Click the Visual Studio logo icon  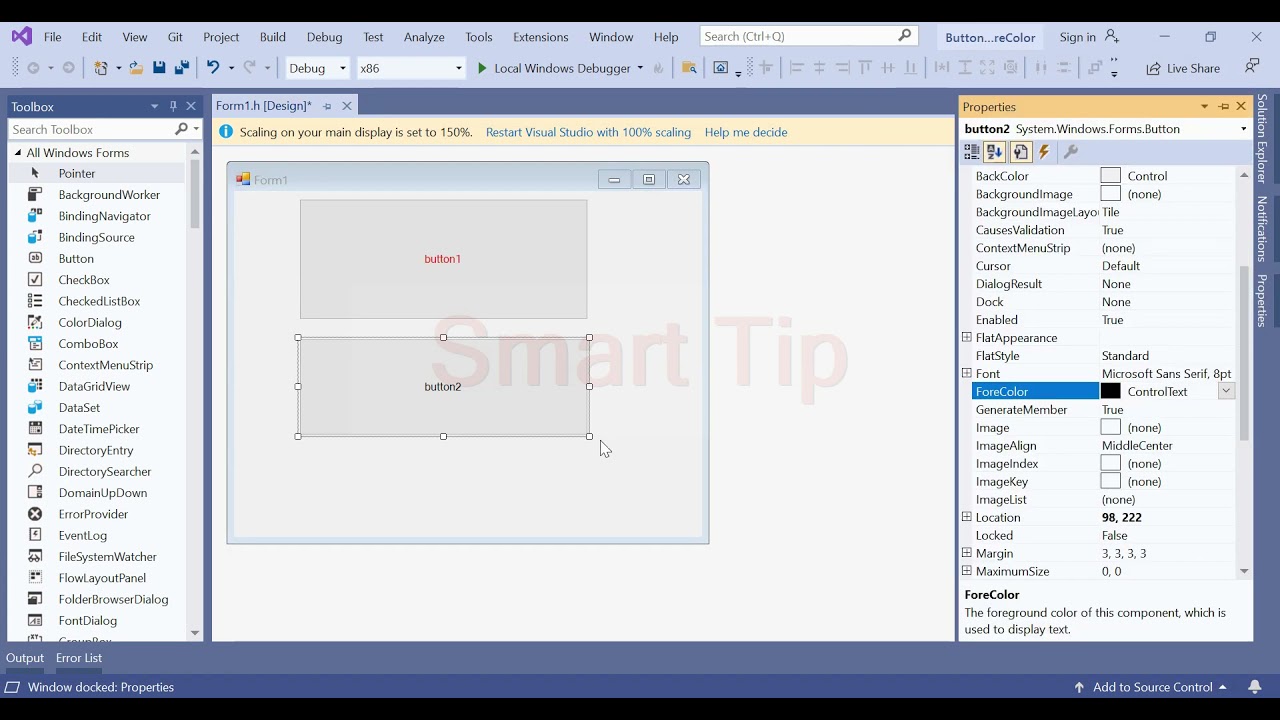tap(21, 36)
